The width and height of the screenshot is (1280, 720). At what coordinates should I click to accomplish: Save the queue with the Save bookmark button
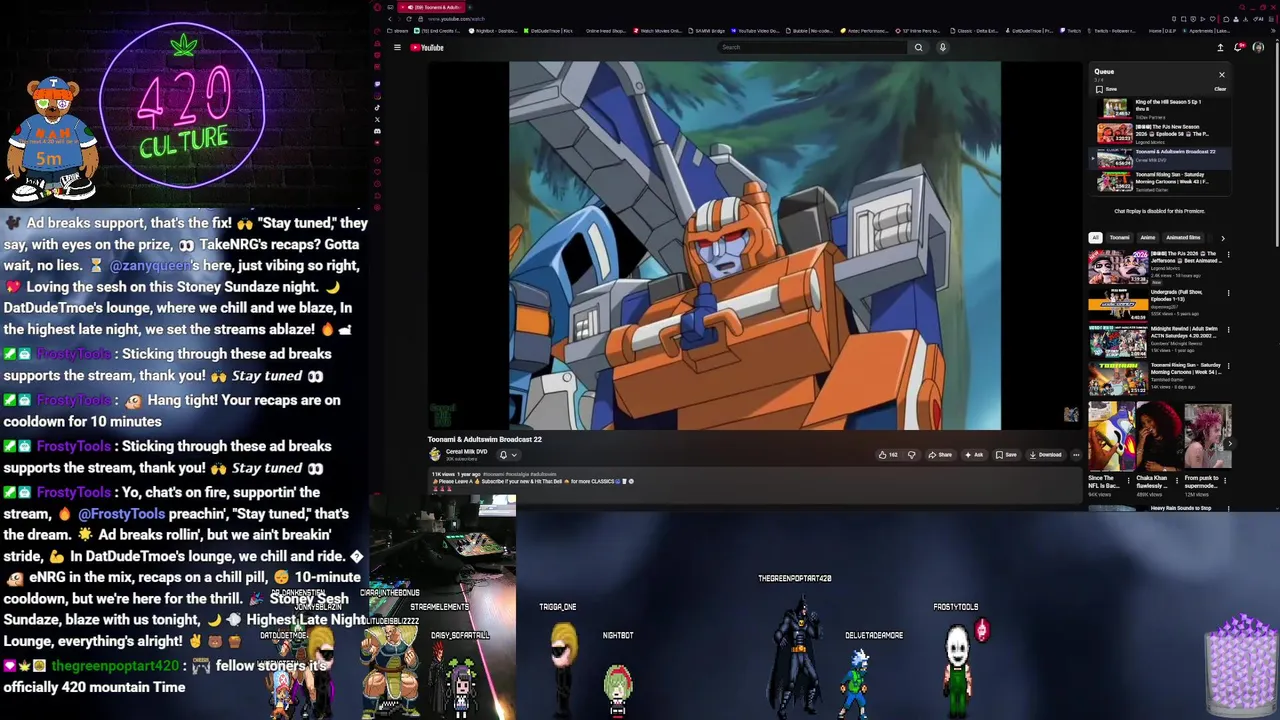point(1106,89)
